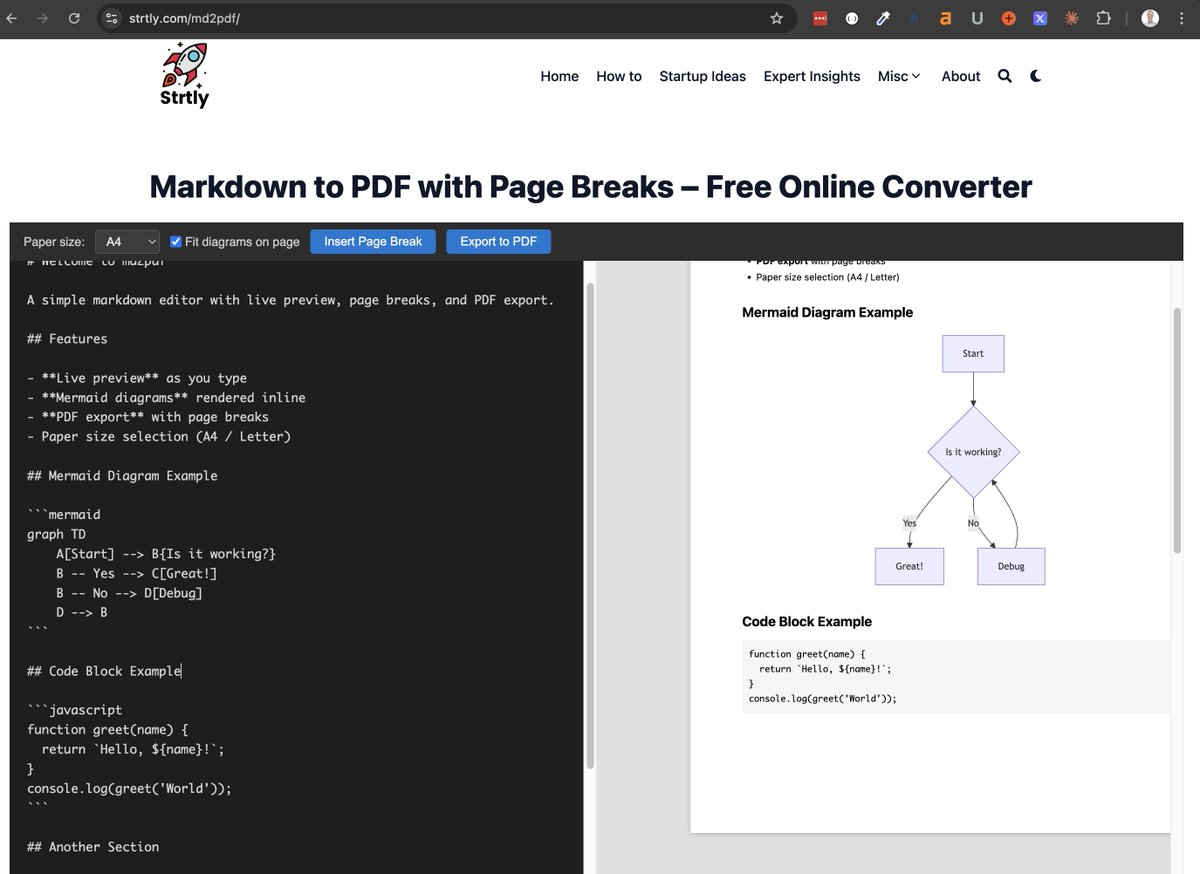Image resolution: width=1200 pixels, height=874 pixels.
Task: Toggle Fit diagrams on page checkbox
Action: coord(176,241)
